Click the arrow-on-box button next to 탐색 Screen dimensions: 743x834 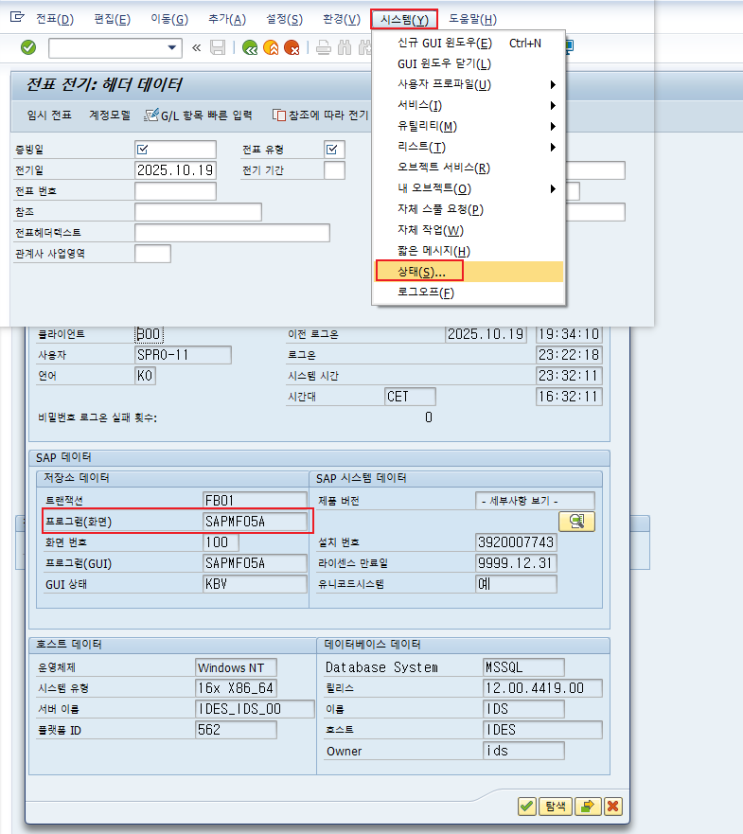(587, 806)
